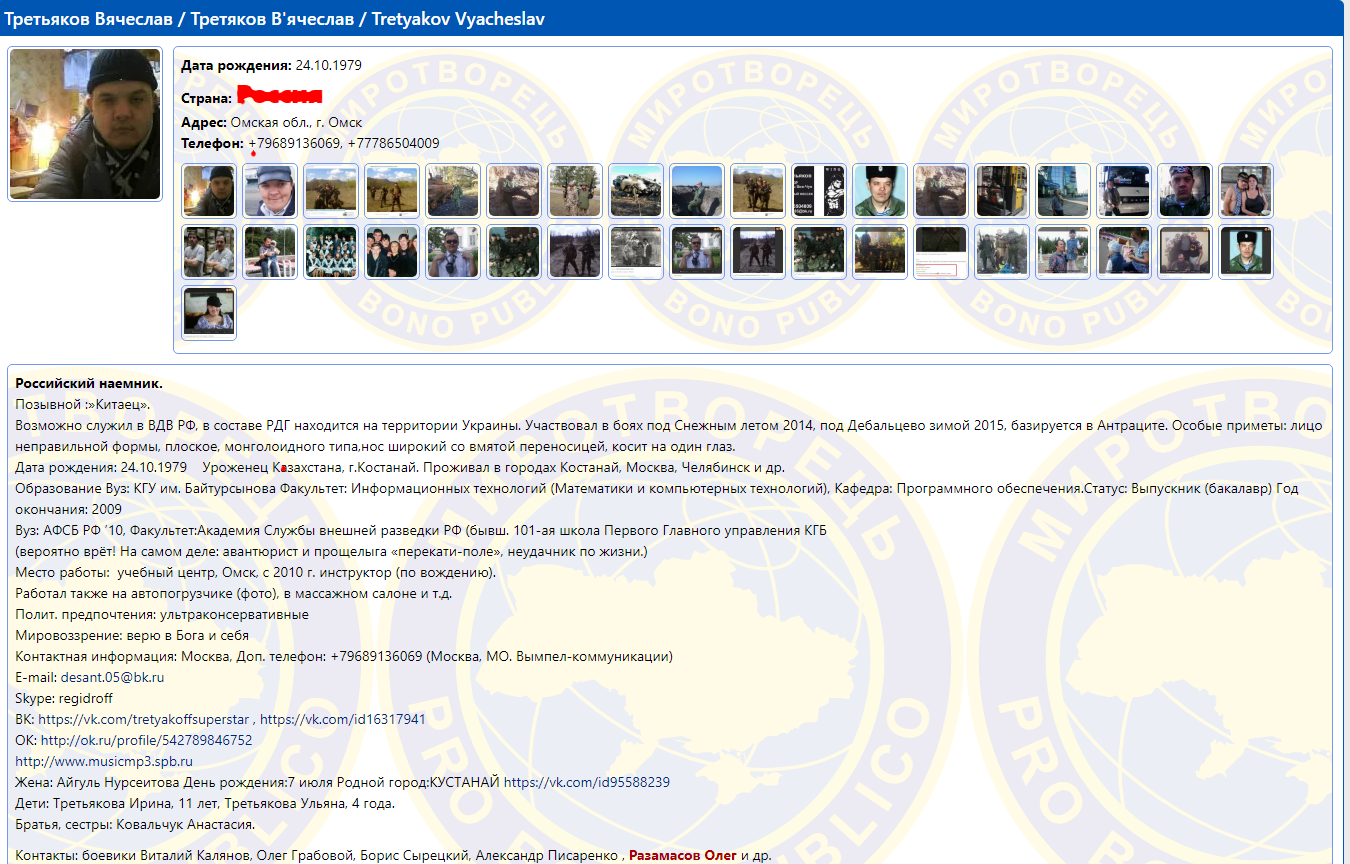Open the vk.com/id16317941 link
This screenshot has width=1350, height=864.
(343, 719)
